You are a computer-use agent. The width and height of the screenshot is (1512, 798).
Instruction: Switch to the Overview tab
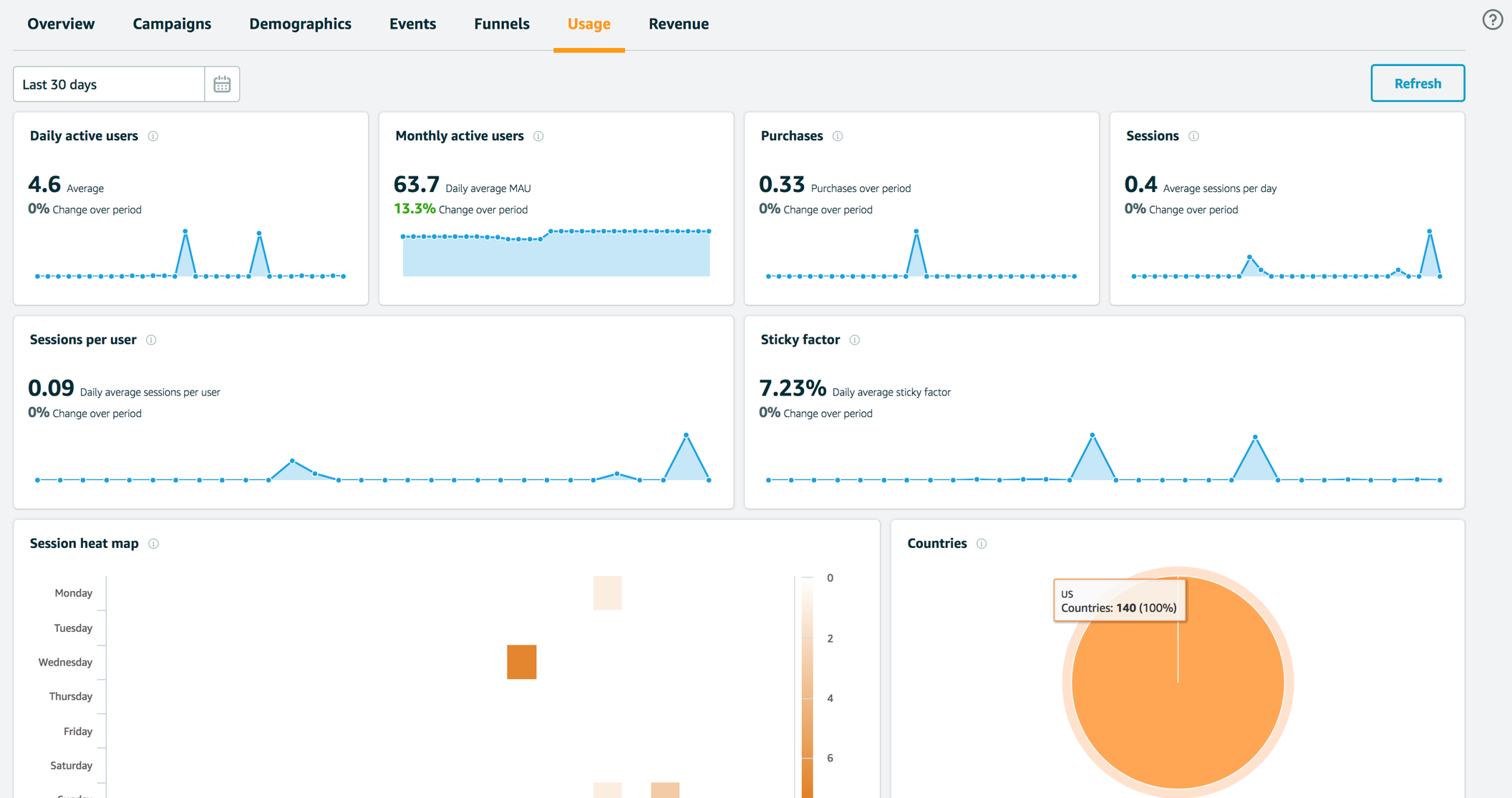tap(61, 24)
